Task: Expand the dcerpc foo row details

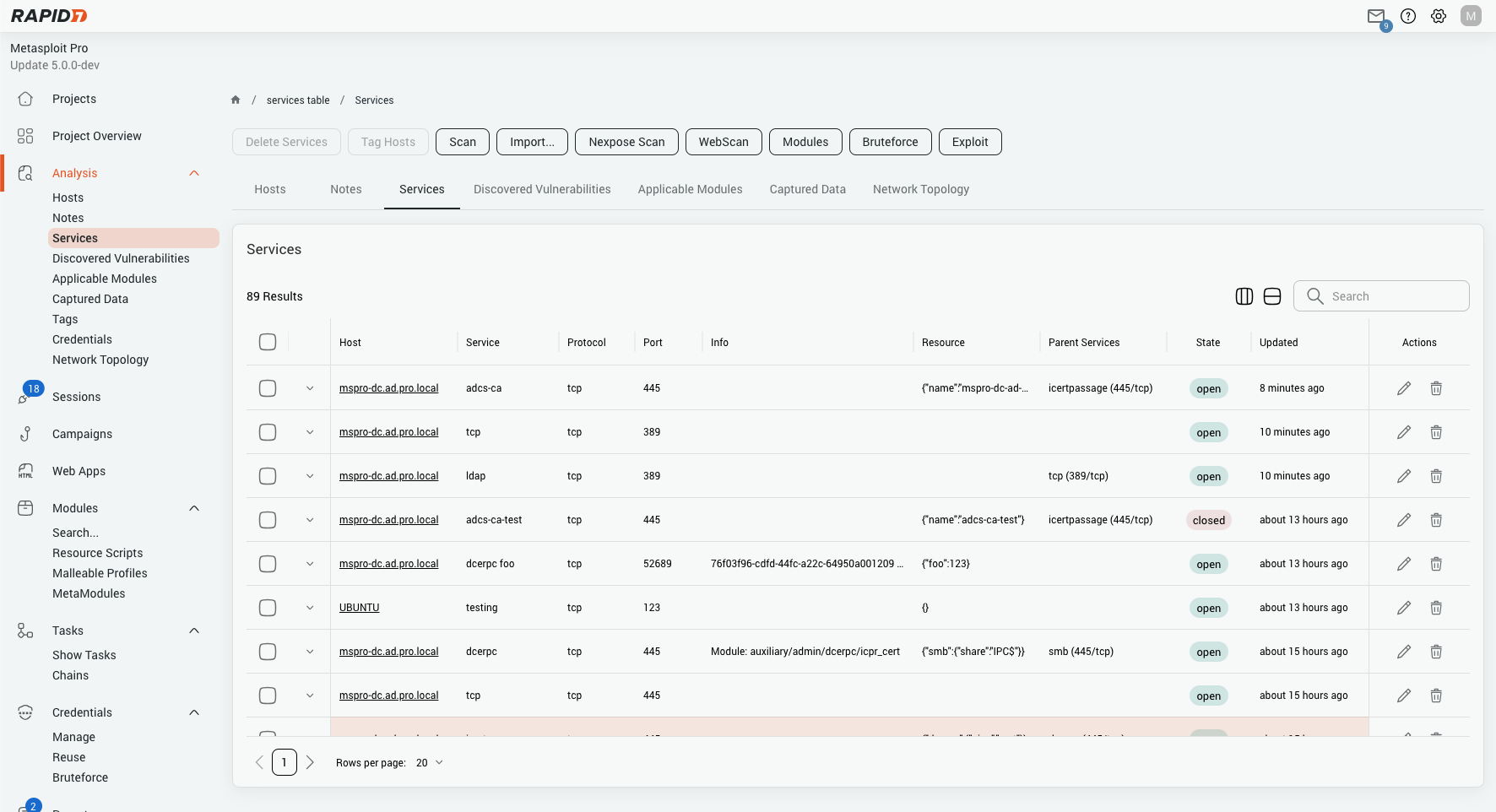Action: 310,564
